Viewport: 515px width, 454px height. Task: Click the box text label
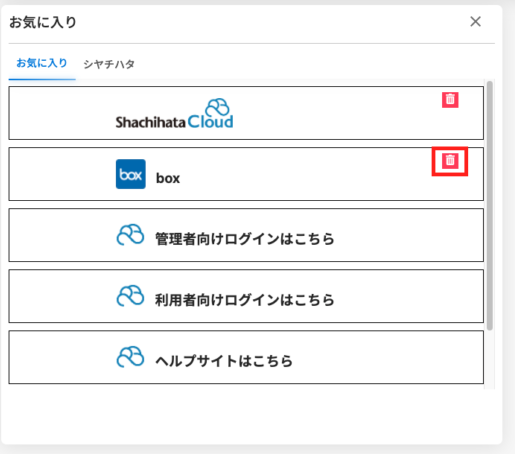coord(168,178)
